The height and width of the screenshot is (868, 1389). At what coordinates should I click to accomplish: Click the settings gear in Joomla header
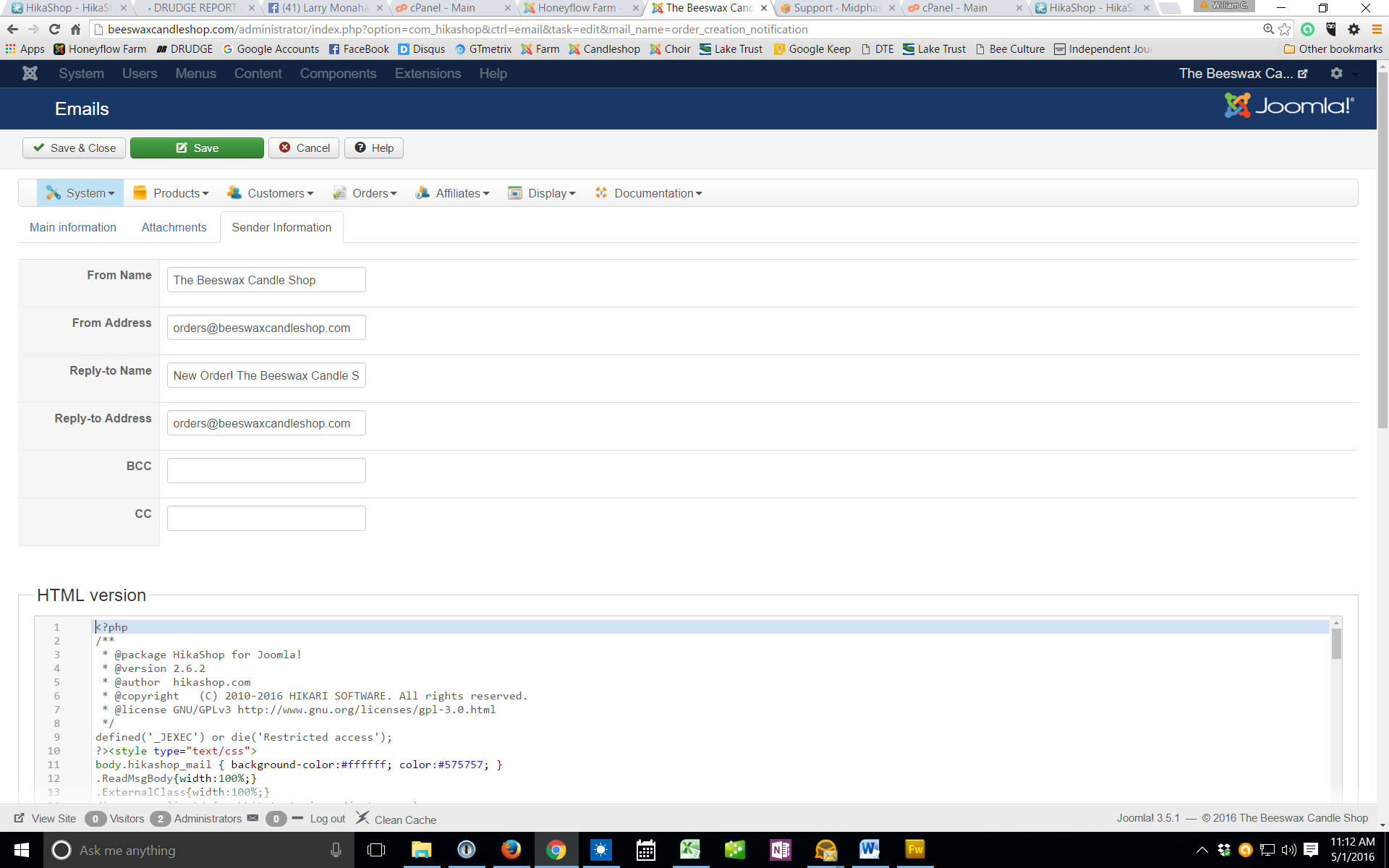1337,73
